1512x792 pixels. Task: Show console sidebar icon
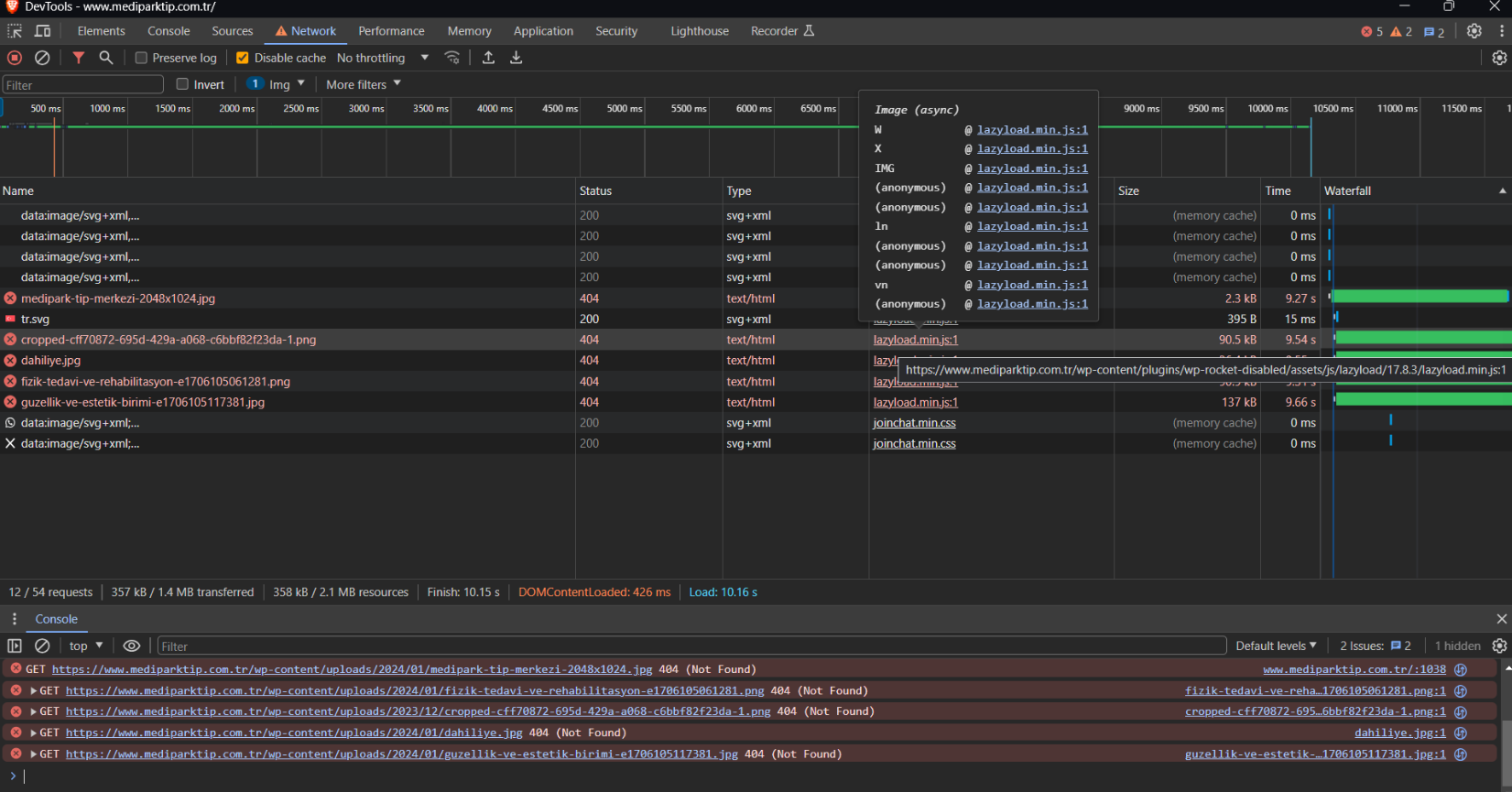coord(15,646)
